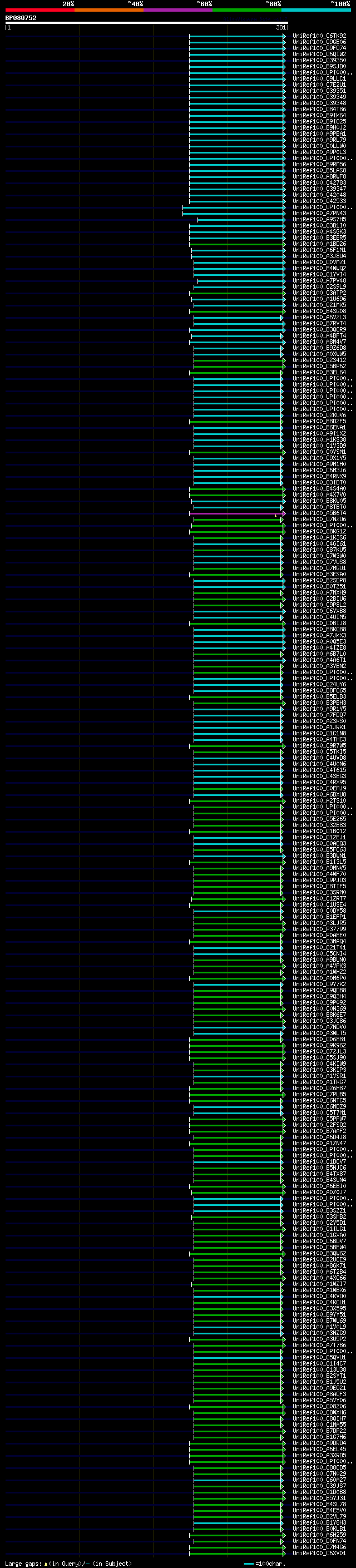Select UniRef100_A9S7H5 label
This screenshot has height=1568, width=356.
tap(319, 220)
